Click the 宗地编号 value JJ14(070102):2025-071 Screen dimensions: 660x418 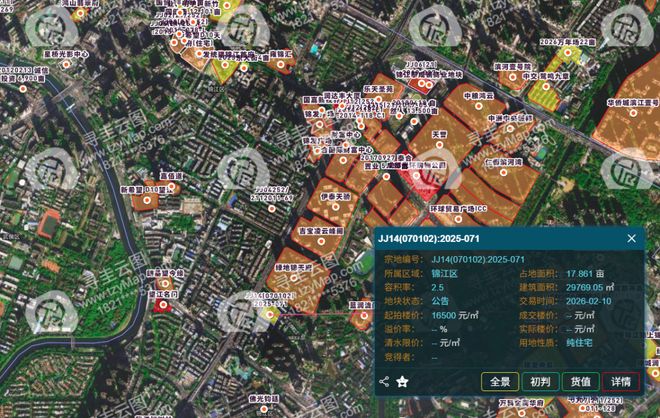coord(478,259)
